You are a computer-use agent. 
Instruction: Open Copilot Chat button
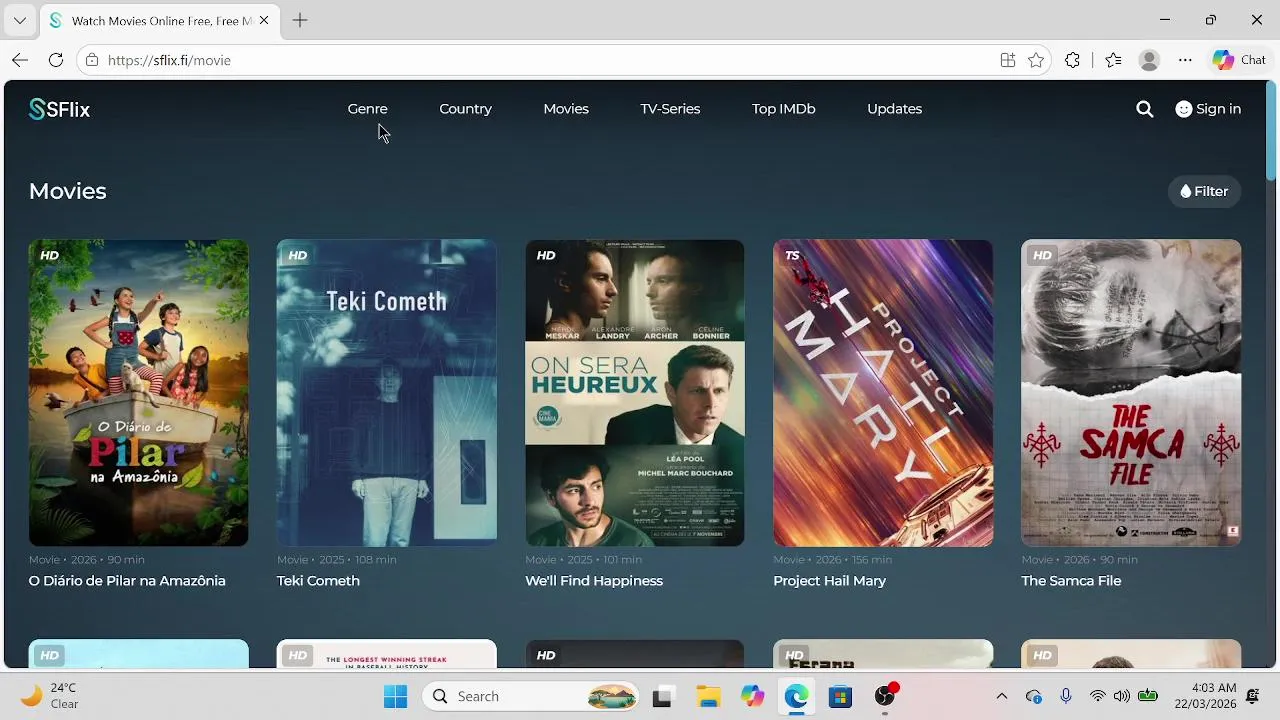click(1240, 60)
